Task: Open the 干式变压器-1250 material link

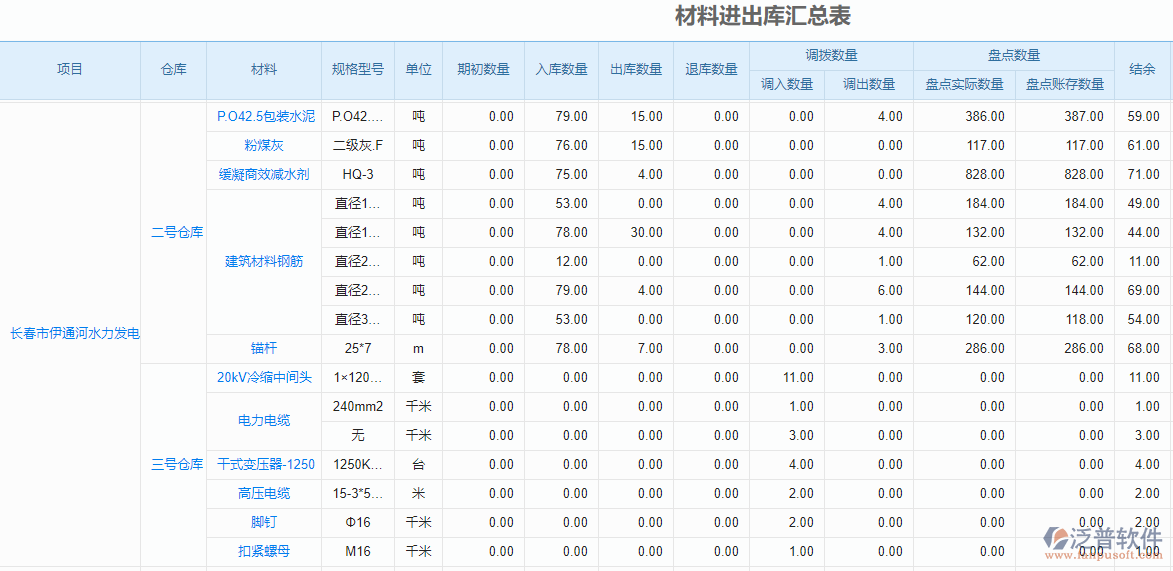Action: pos(266,464)
